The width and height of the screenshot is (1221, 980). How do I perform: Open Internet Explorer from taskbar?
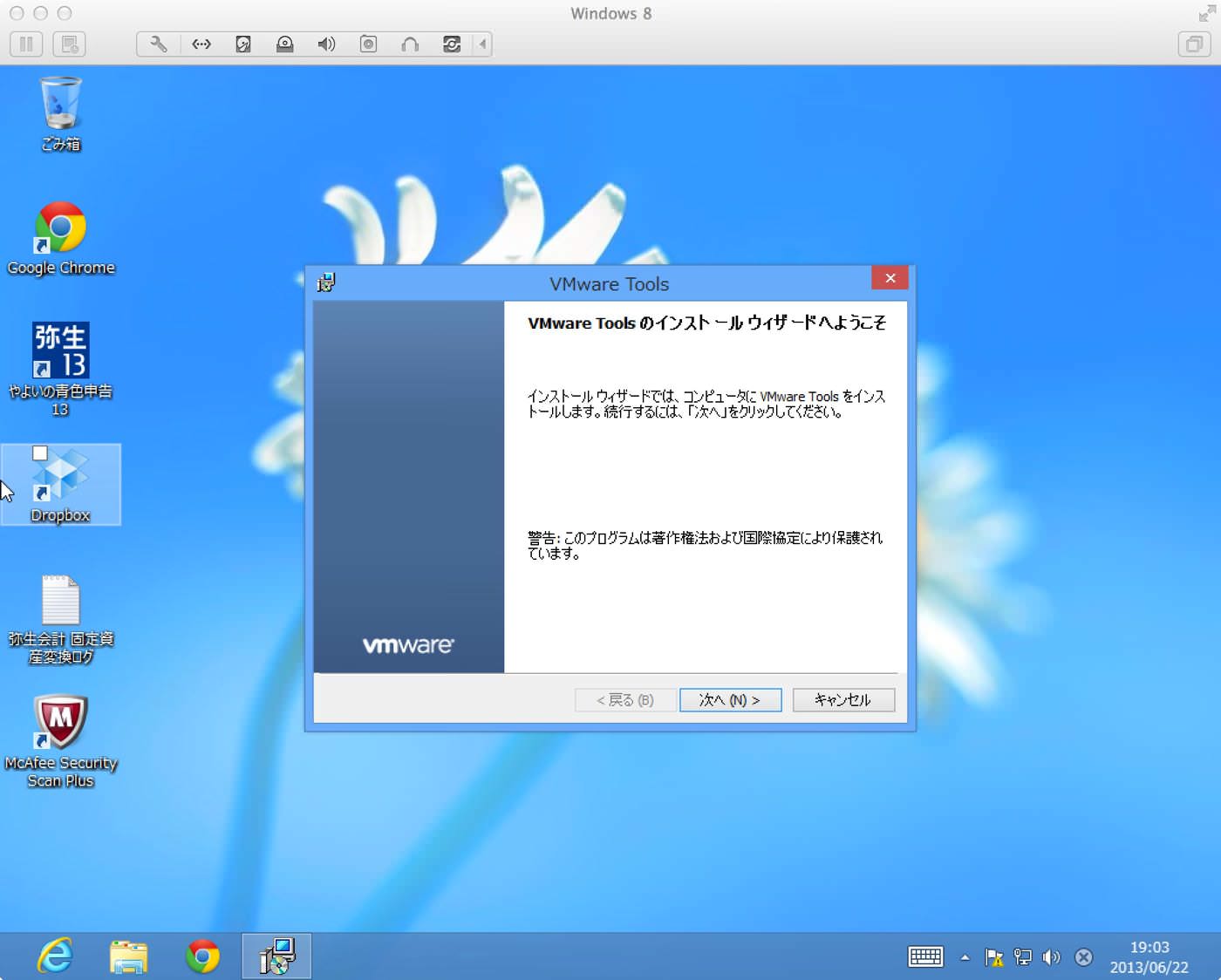pyautogui.click(x=55, y=956)
